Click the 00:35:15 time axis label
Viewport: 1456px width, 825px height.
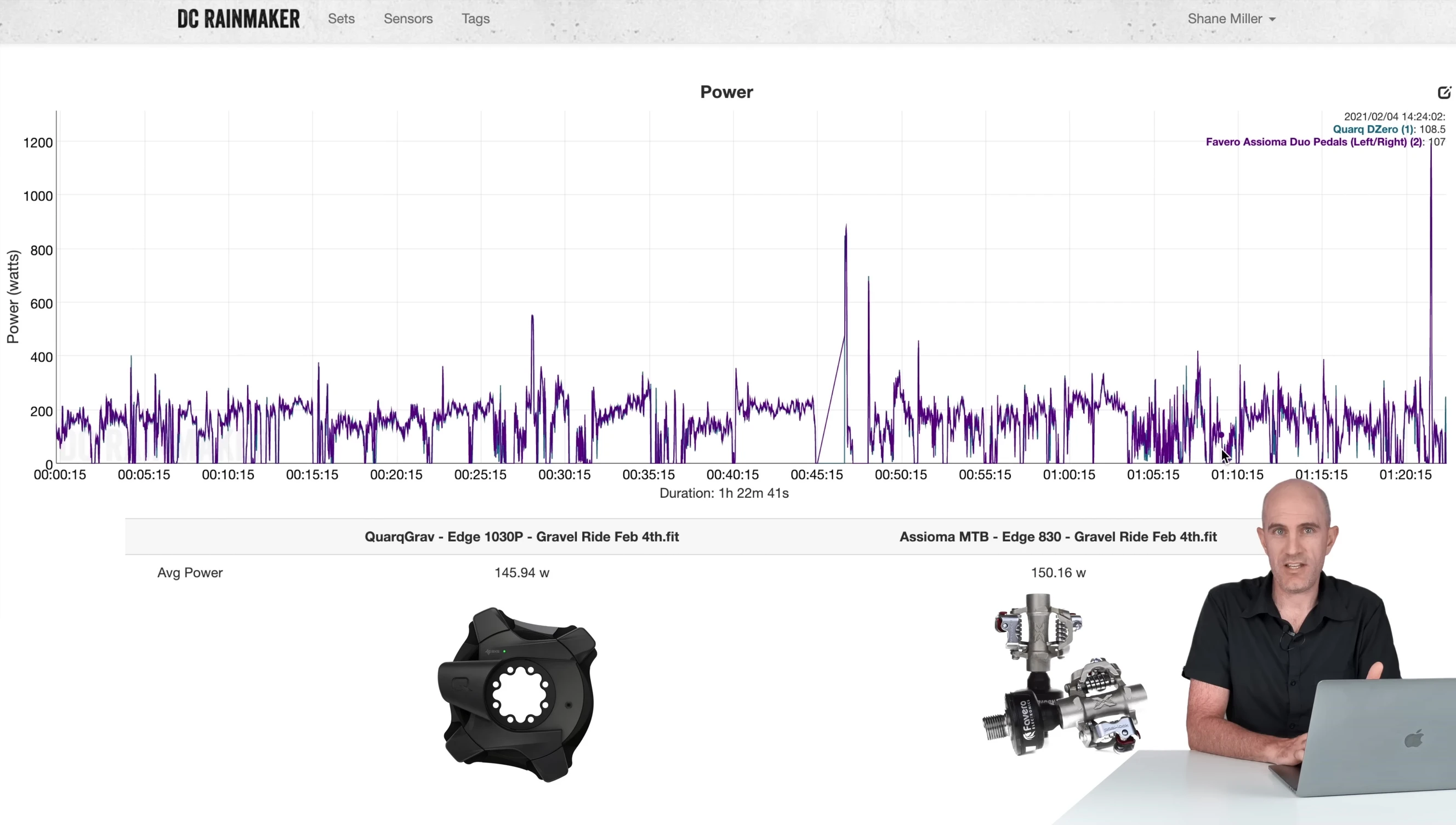648,475
